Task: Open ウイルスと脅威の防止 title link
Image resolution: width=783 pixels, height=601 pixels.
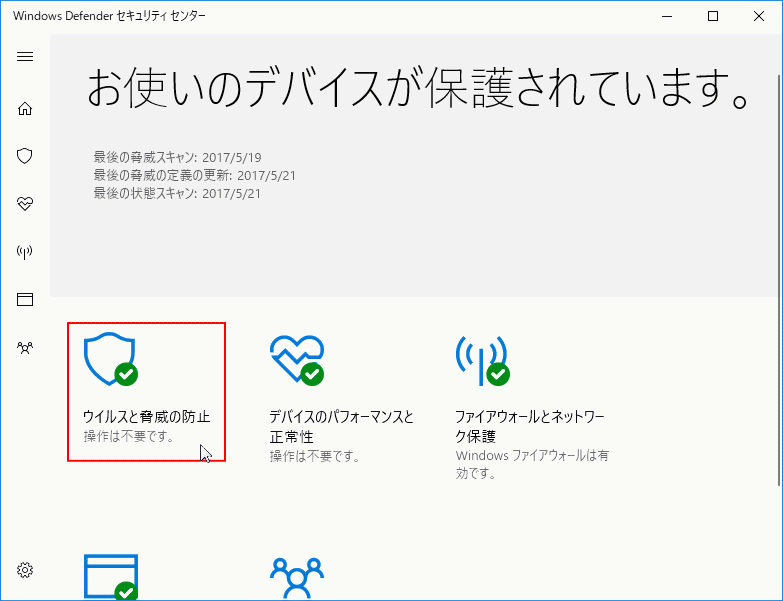Action: coord(147,416)
